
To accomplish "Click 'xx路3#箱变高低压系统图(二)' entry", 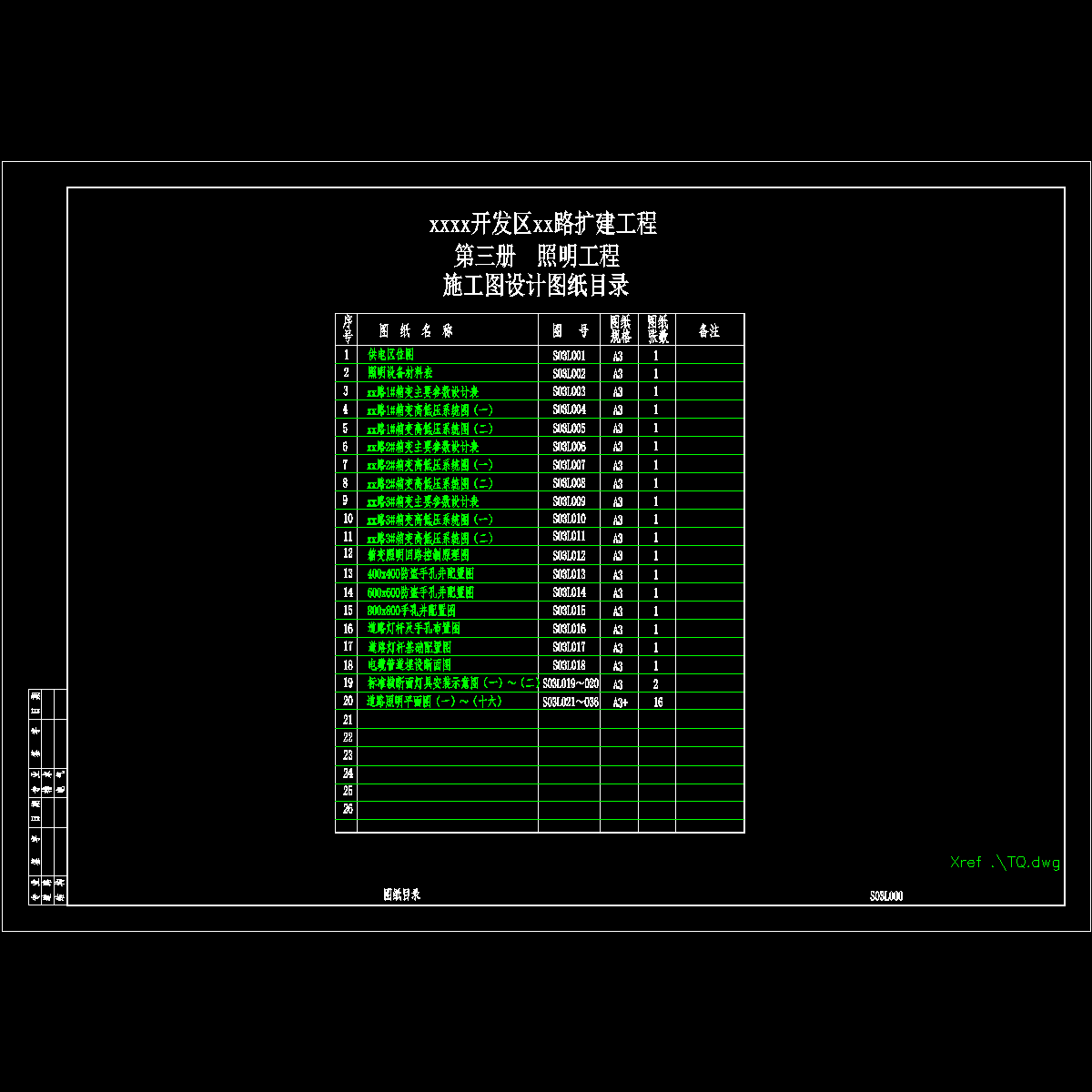I will coord(430,538).
